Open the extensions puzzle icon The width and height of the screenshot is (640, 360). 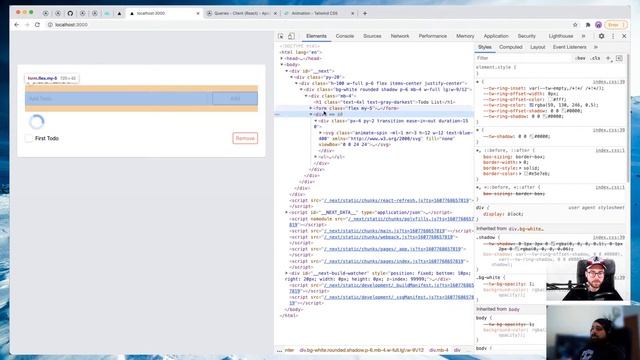tap(588, 25)
